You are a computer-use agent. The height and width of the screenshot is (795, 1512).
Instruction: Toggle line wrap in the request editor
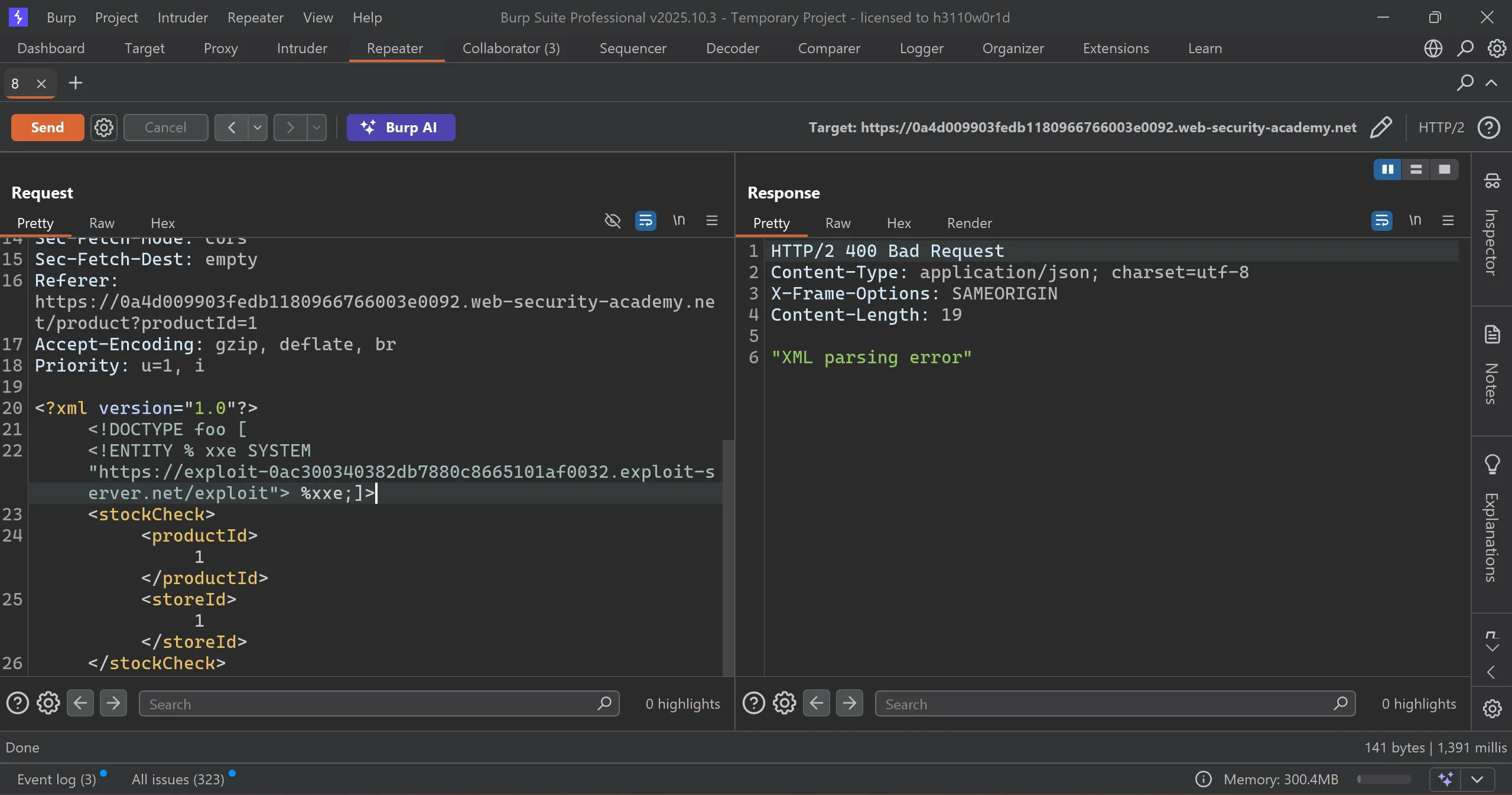click(645, 220)
